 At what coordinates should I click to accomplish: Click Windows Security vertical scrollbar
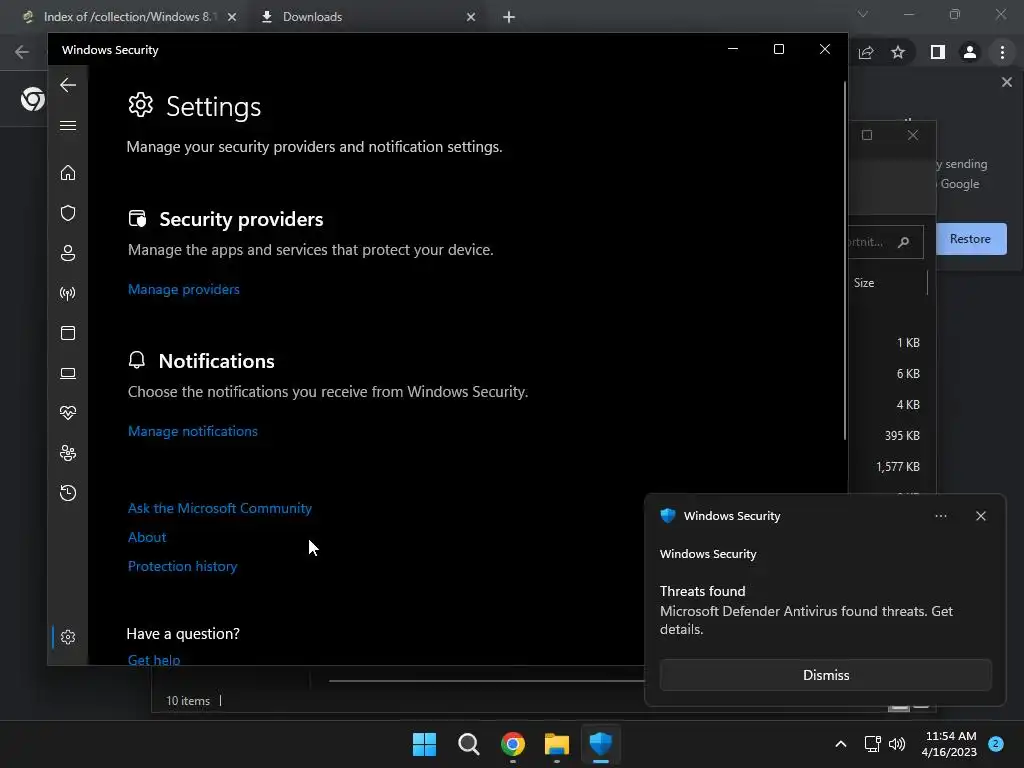[844, 261]
